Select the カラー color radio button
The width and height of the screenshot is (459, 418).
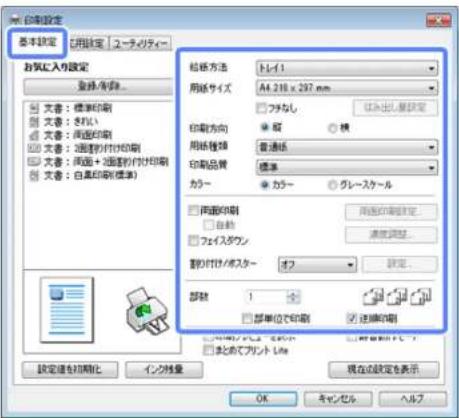pyautogui.click(x=265, y=185)
